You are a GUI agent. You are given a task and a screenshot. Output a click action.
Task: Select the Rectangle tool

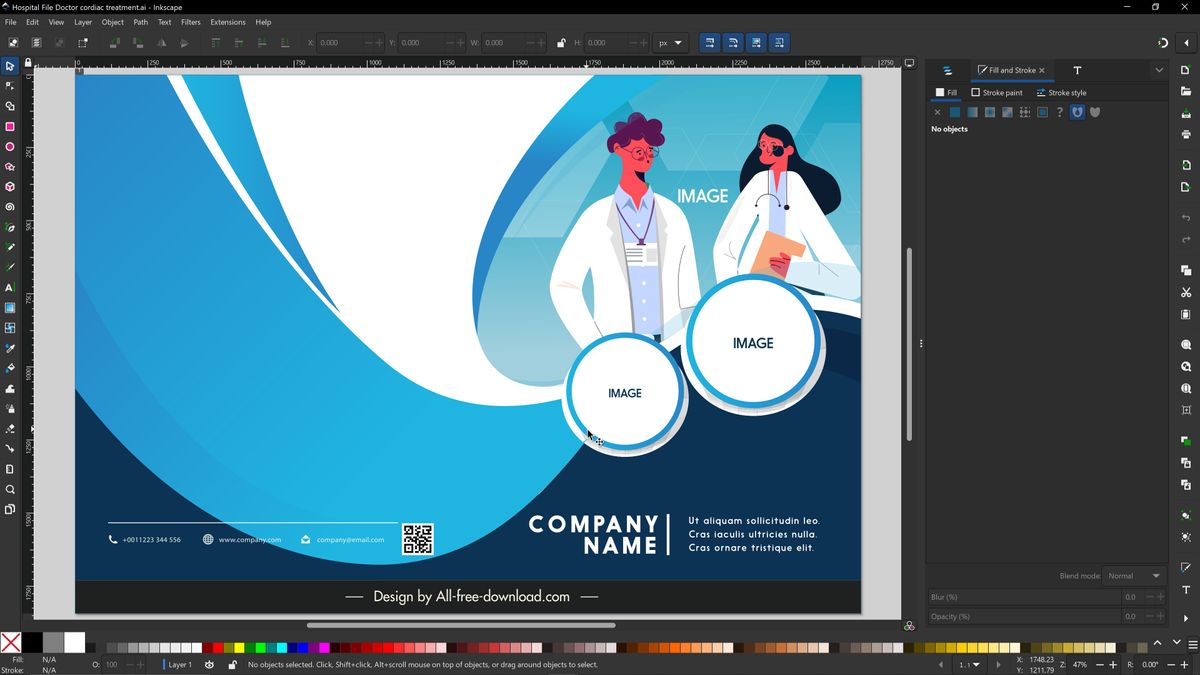coord(12,126)
